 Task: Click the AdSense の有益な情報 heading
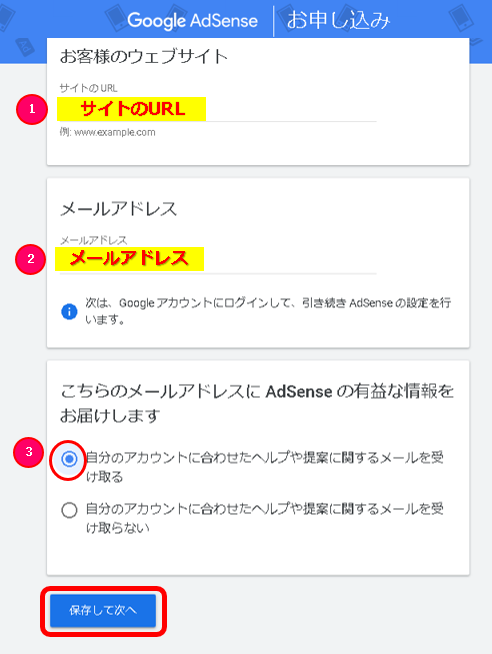257,403
